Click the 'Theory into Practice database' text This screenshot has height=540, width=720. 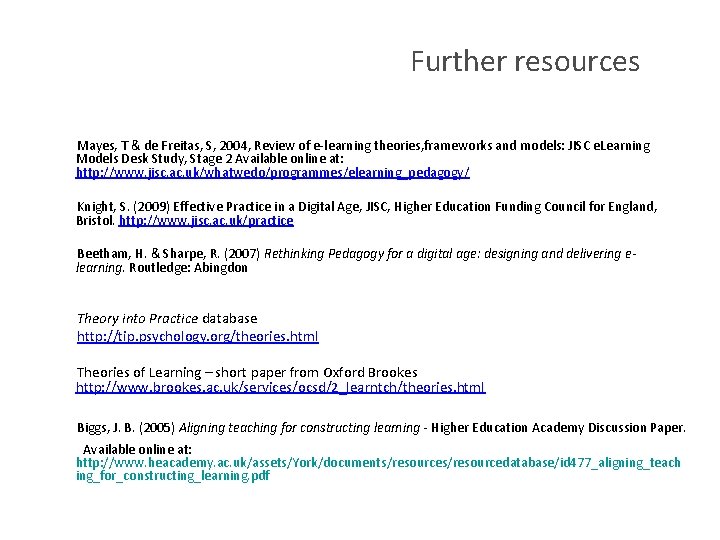(167, 319)
